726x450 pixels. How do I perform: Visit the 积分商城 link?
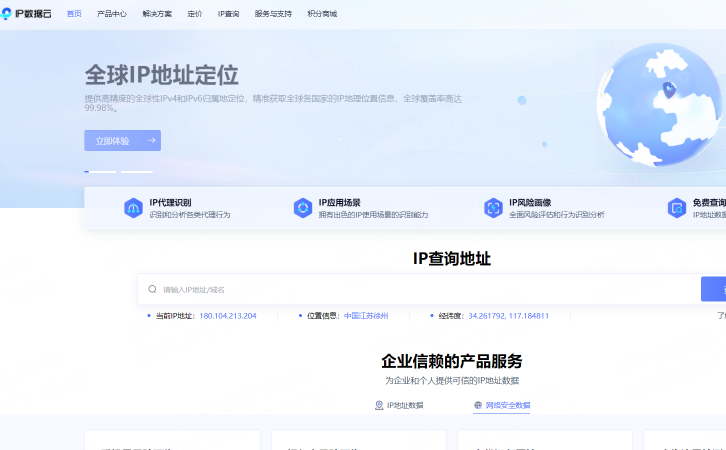click(322, 14)
